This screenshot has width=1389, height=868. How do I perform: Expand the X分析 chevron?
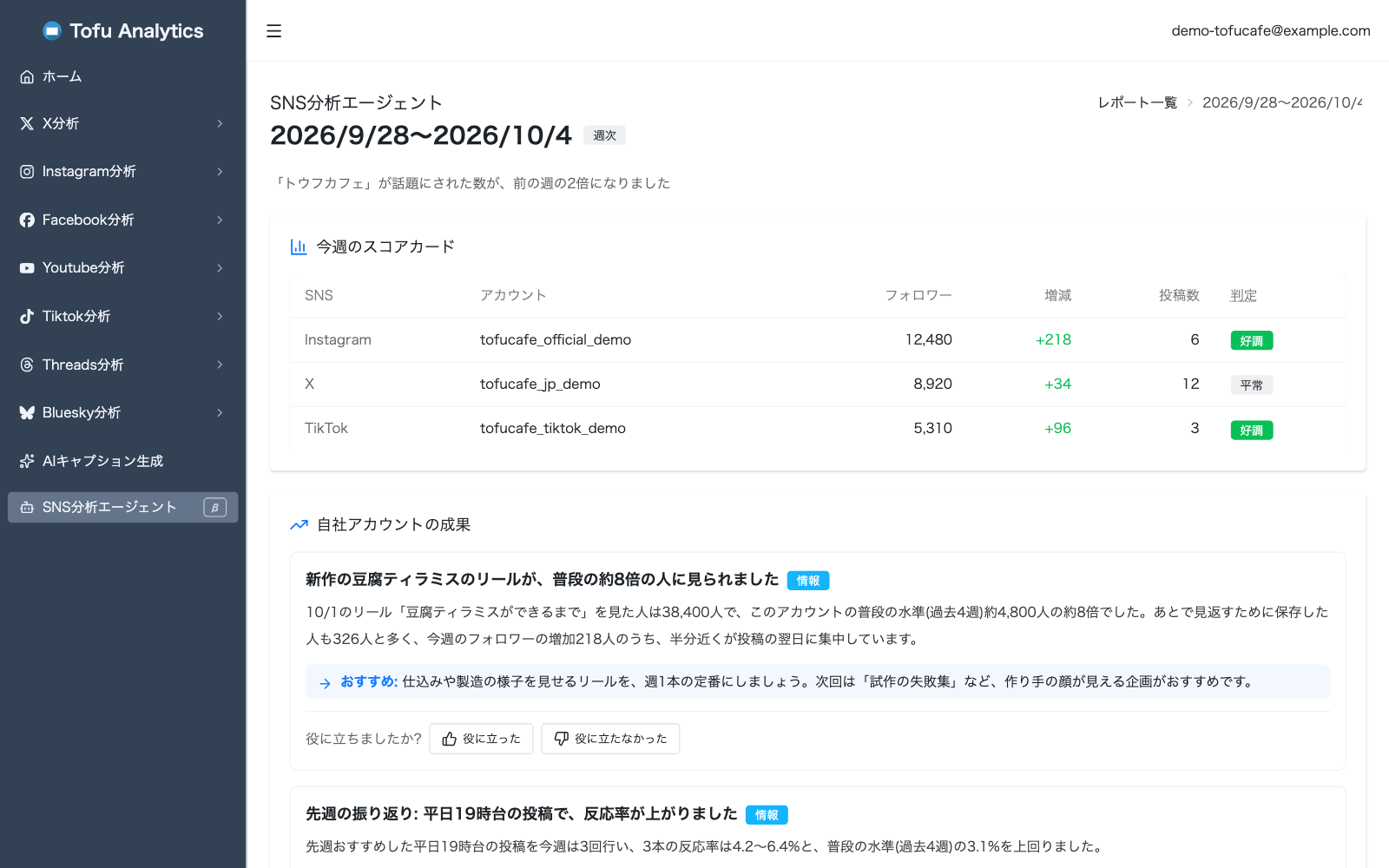pos(220,123)
